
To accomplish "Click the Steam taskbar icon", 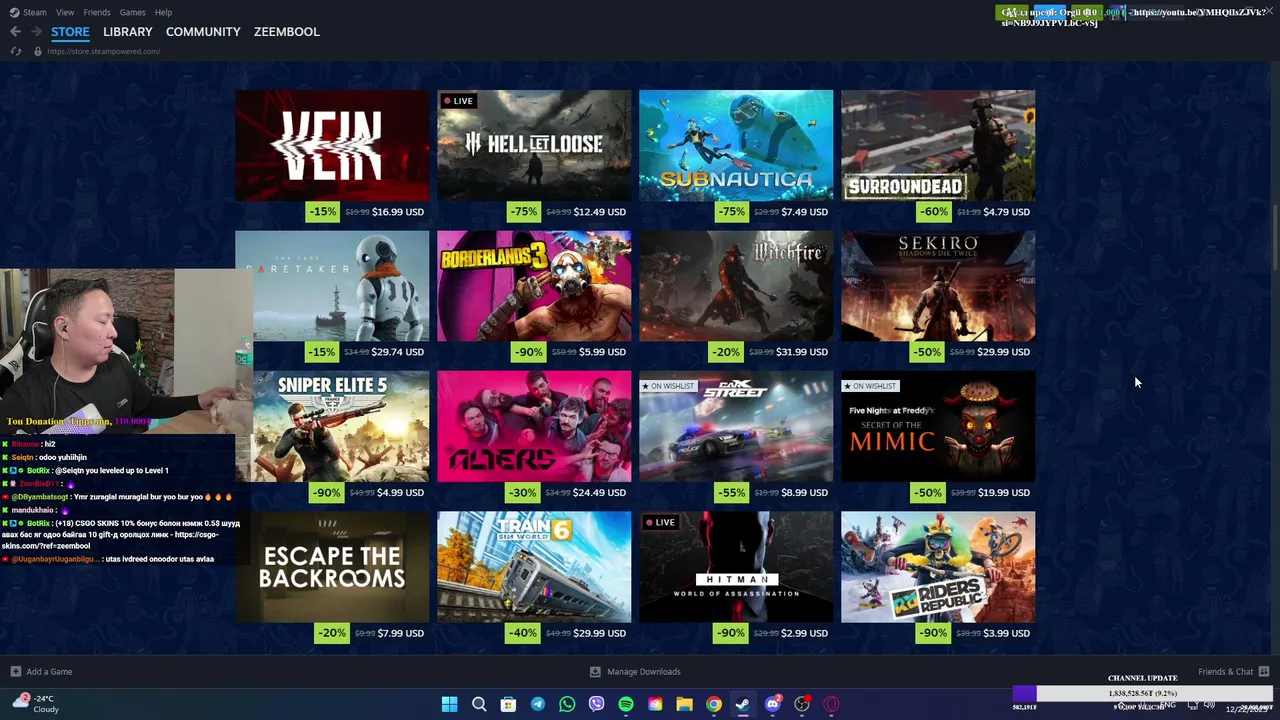I will (743, 704).
